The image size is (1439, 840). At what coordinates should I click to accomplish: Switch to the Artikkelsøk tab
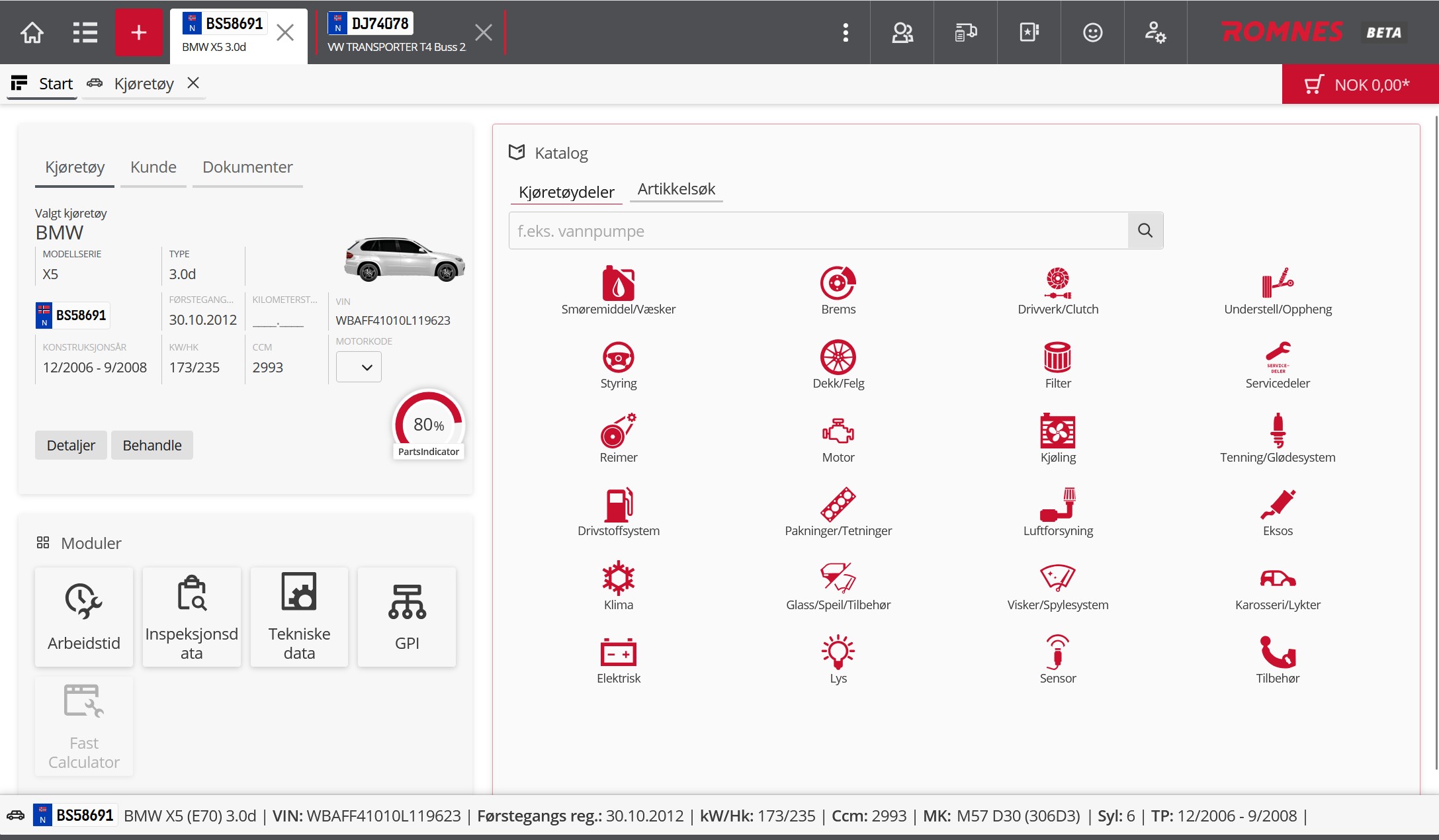click(x=676, y=189)
